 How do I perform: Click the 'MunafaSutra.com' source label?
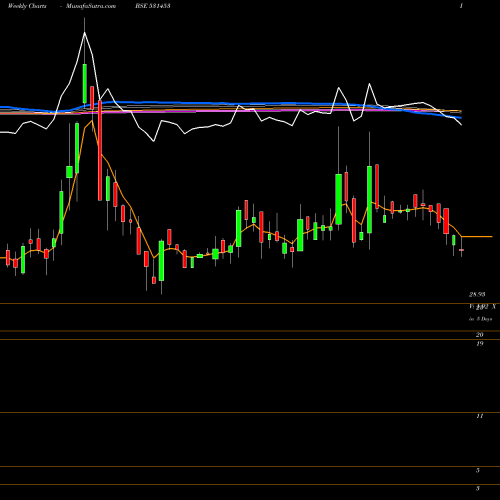coord(91,6)
